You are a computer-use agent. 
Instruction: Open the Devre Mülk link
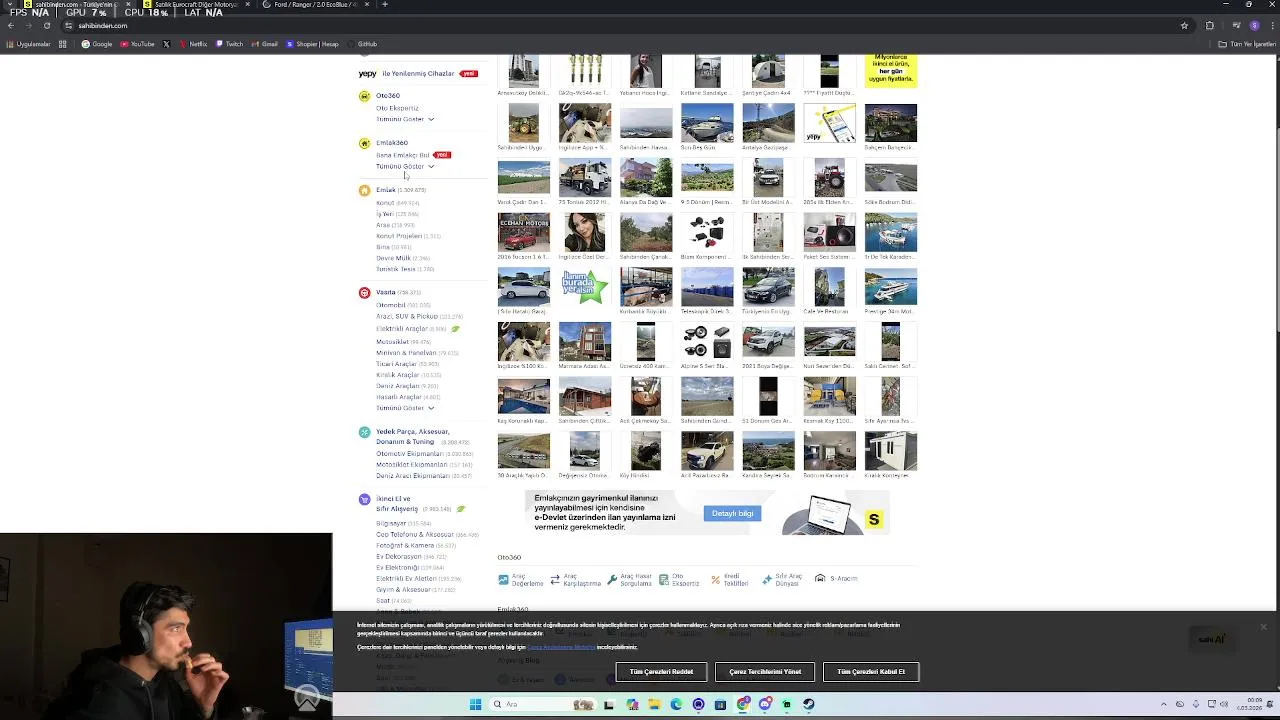tap(394, 258)
